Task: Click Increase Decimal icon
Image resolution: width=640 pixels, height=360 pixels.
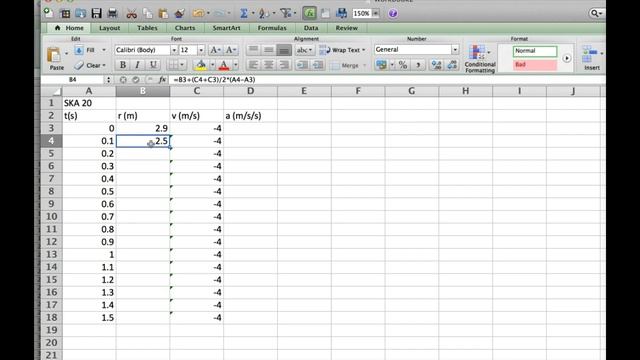Action: [x=436, y=64]
